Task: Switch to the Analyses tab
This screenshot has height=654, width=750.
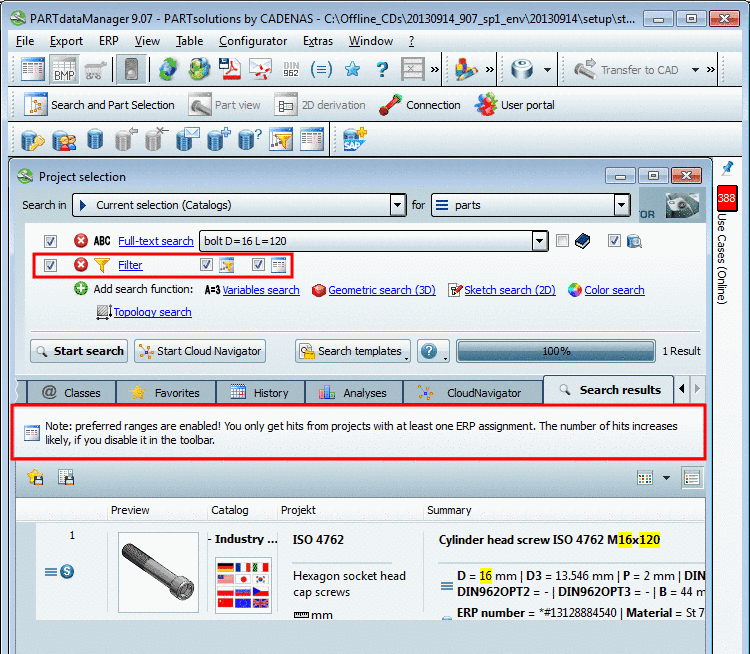Action: [353, 393]
